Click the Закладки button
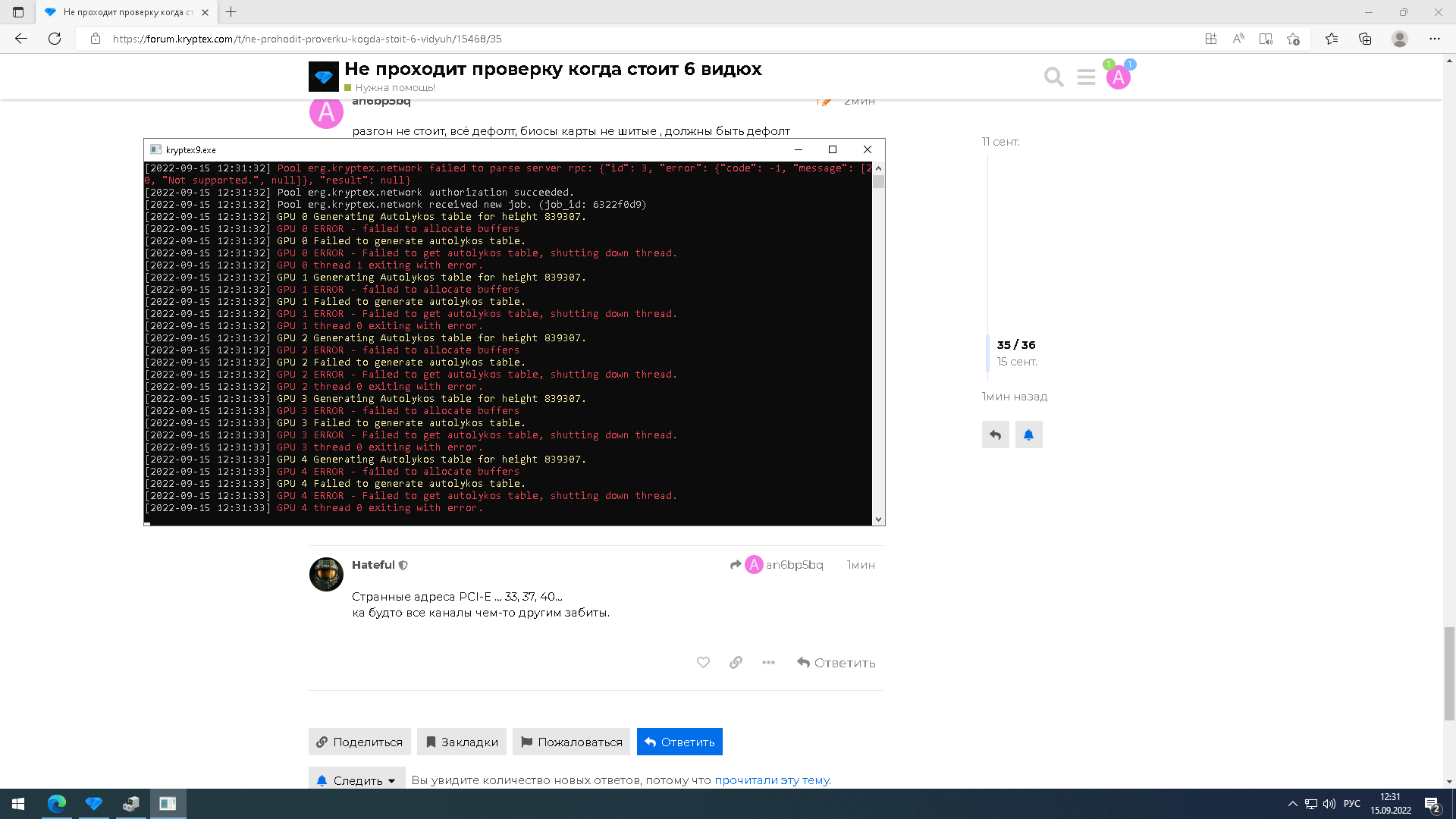Screen dimensions: 1456x819 pos(461,742)
